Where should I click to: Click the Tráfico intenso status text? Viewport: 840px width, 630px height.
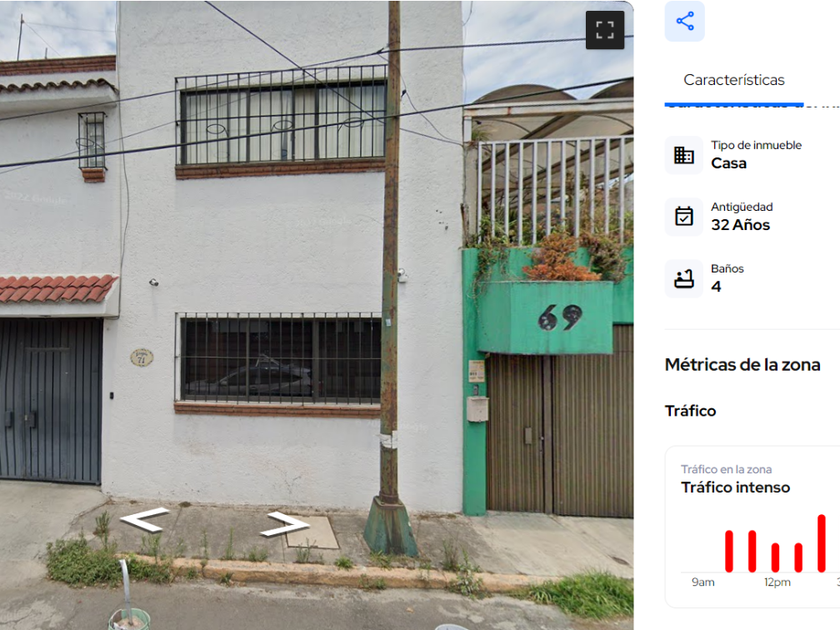click(x=736, y=488)
